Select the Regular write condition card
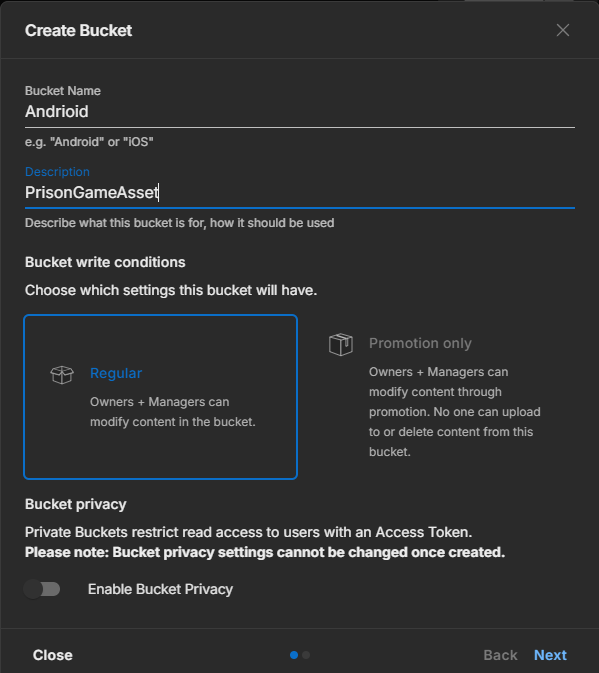The width and height of the screenshot is (599, 673). (160, 397)
